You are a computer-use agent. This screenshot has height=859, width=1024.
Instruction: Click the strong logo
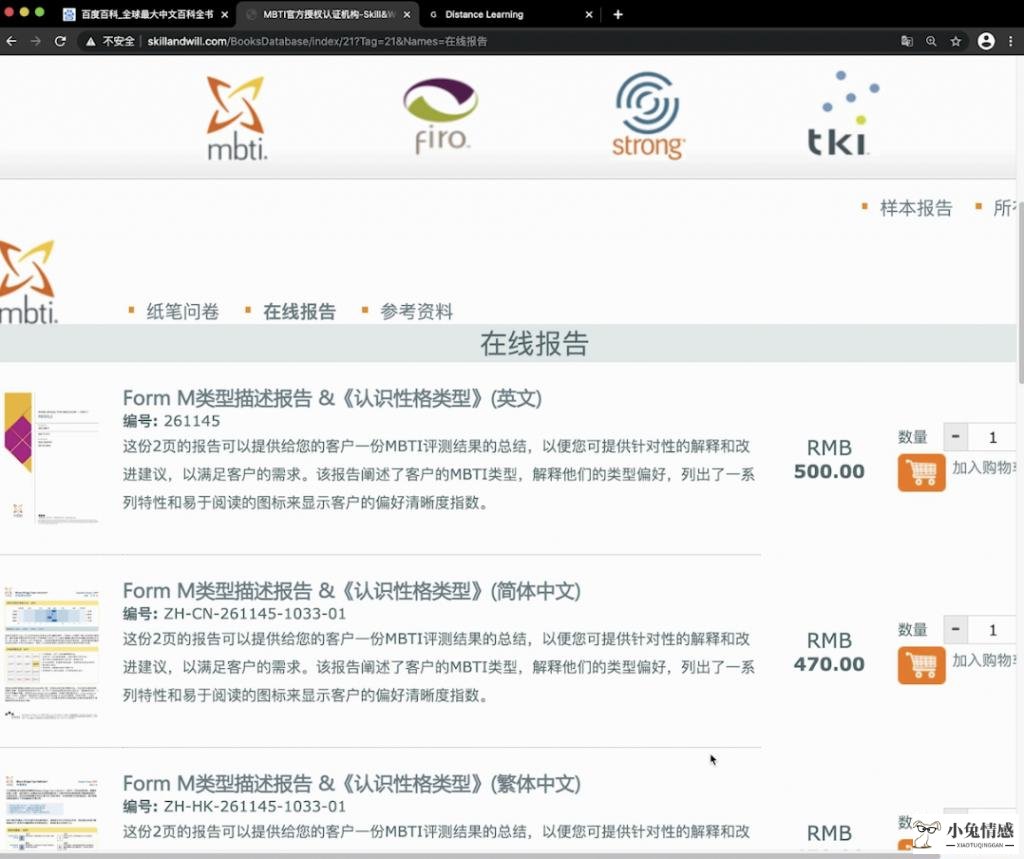point(648,116)
